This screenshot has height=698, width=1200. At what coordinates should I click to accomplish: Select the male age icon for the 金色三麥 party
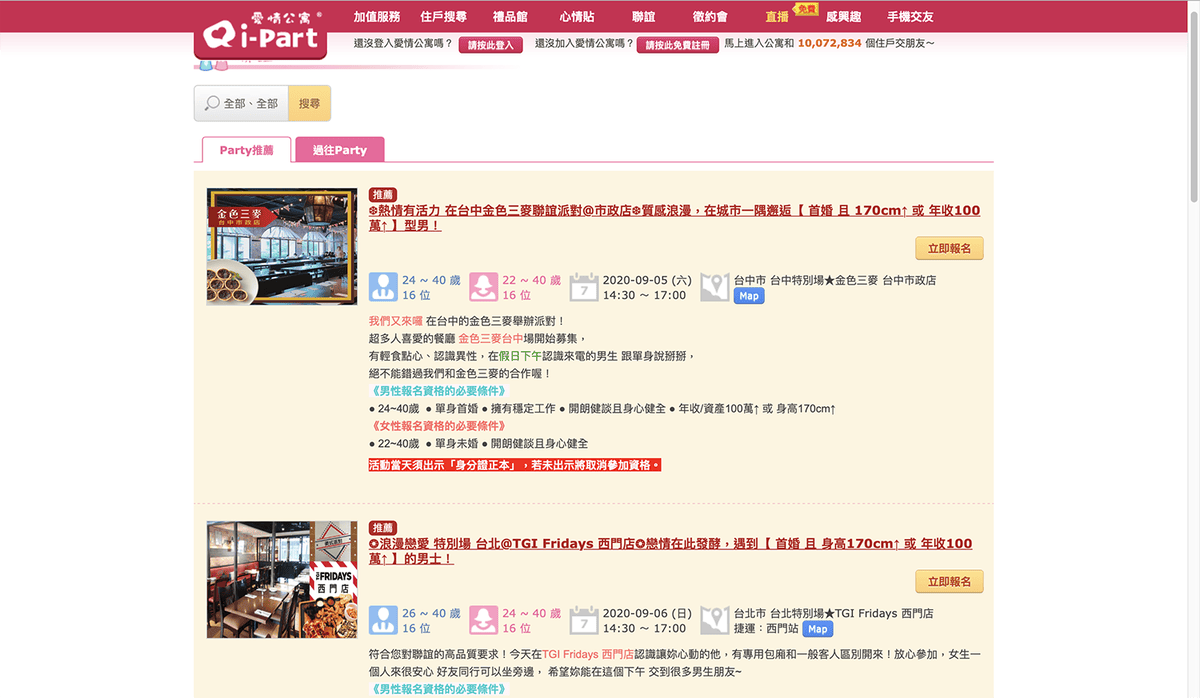383,287
